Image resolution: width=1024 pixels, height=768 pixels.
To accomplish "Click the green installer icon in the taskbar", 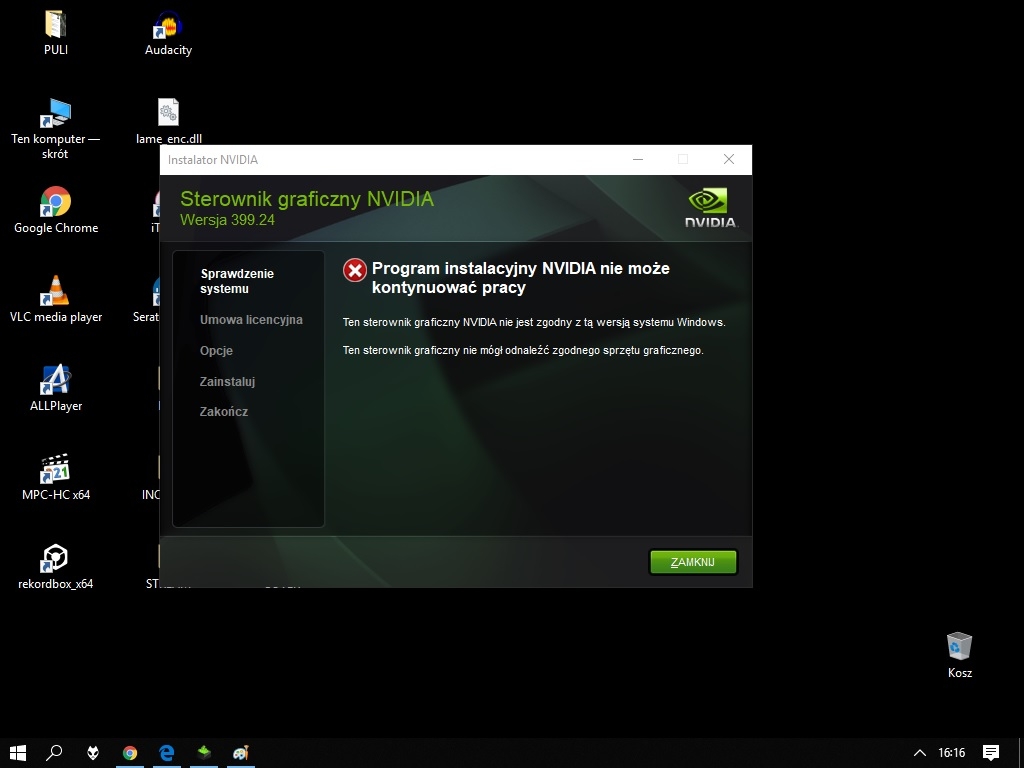I will point(204,753).
